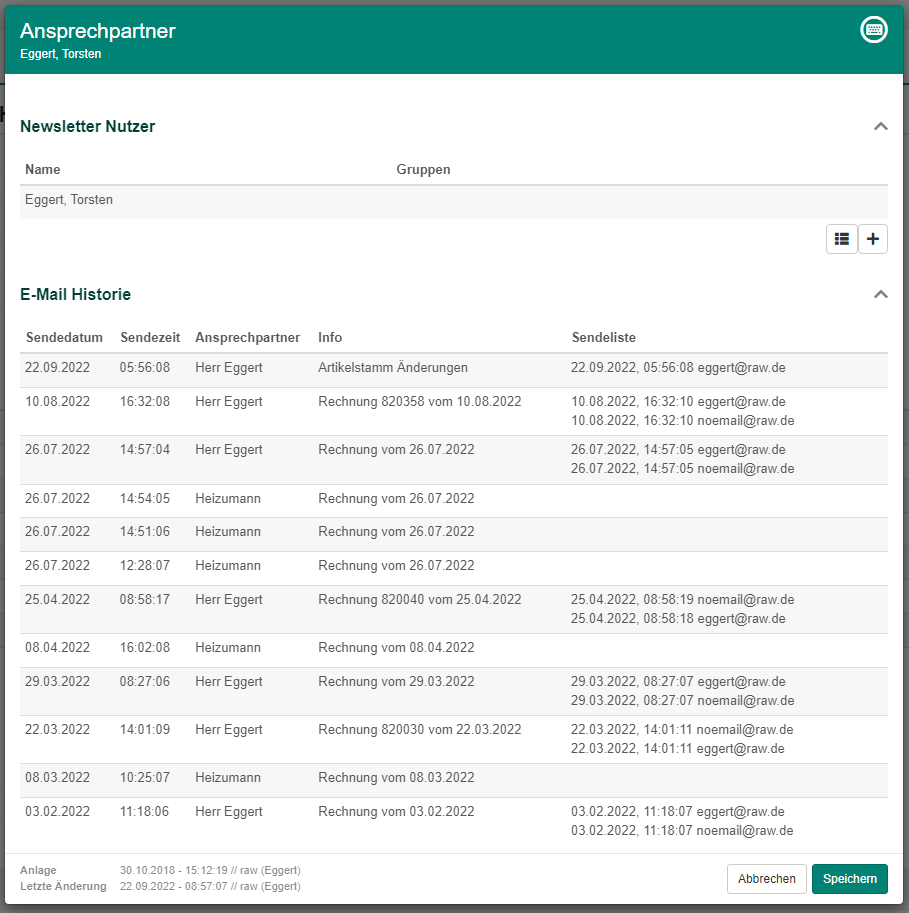The image size is (909, 913).
Task: Select the Eggert, Torsten newsletter user row
Action: click(69, 200)
